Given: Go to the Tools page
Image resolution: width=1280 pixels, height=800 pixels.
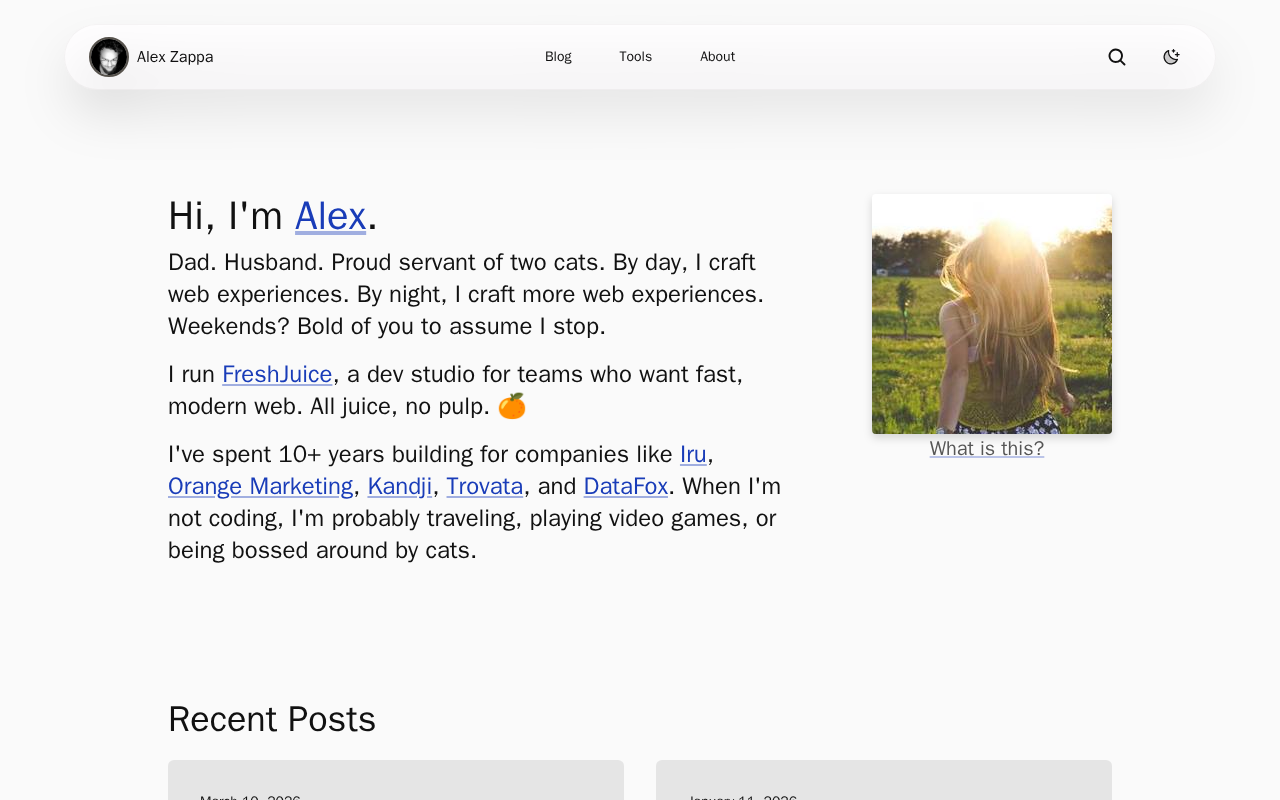Looking at the screenshot, I should tap(635, 57).
